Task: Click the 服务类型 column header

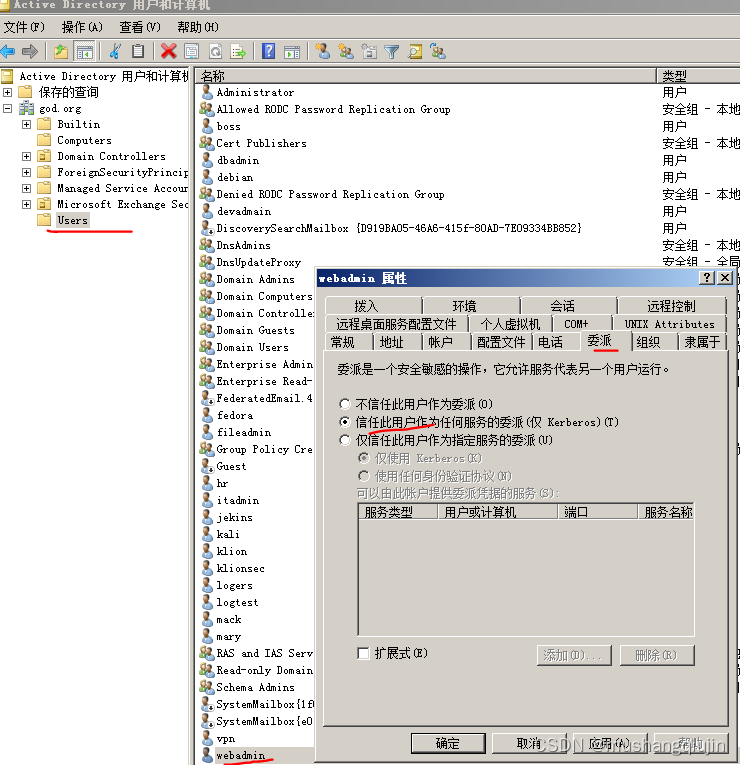Action: point(398,512)
